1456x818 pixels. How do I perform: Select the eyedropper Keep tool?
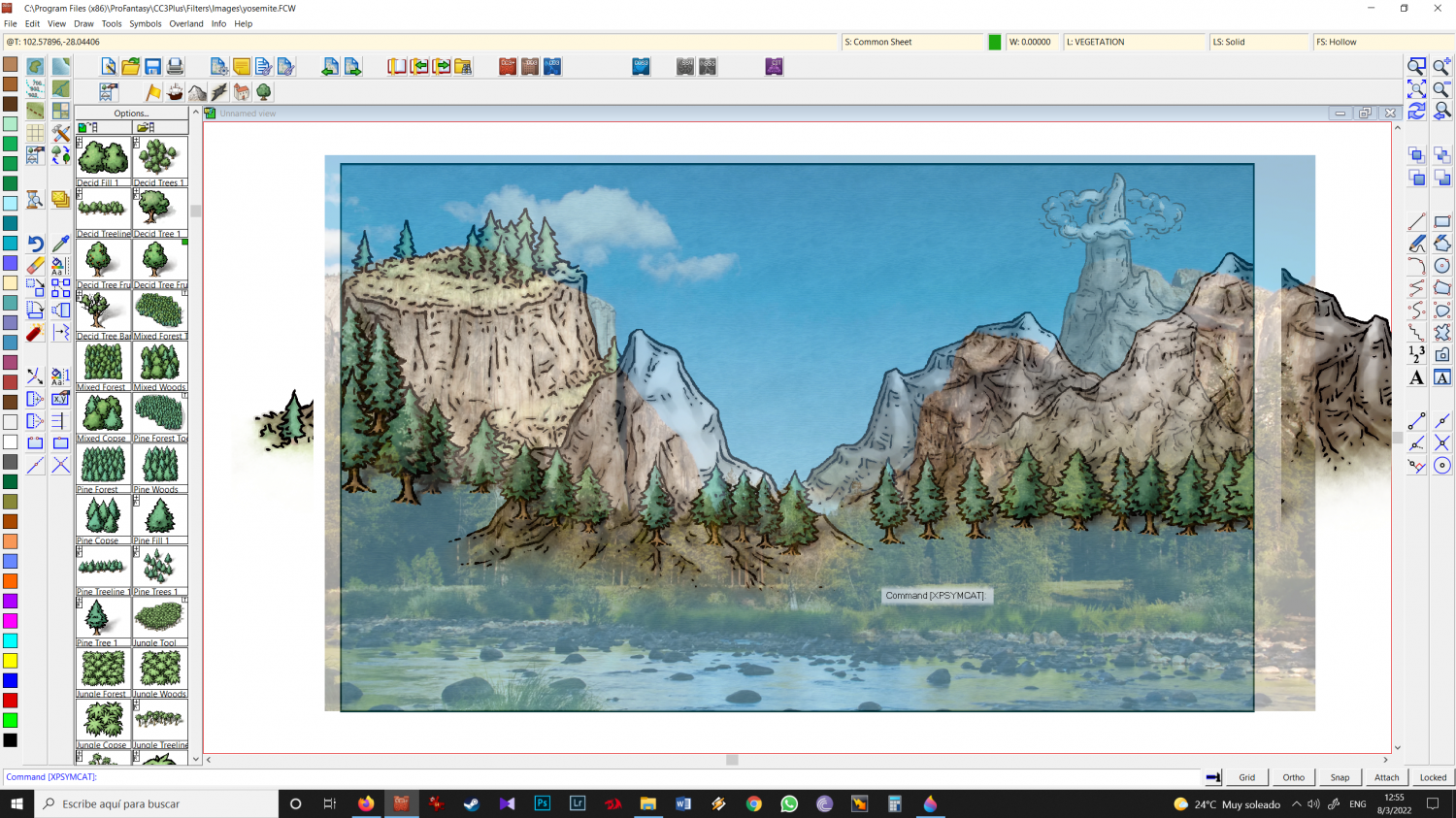[60, 244]
